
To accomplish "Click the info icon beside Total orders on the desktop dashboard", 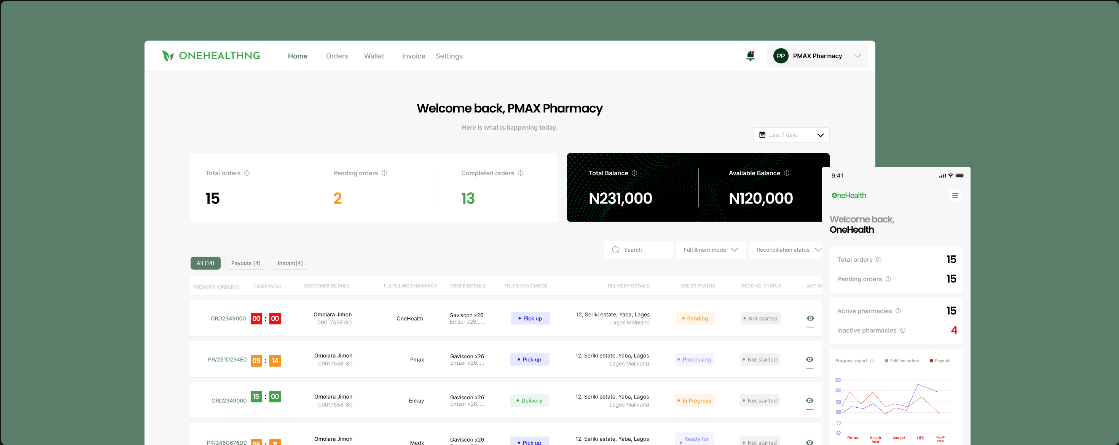I will coord(247,173).
